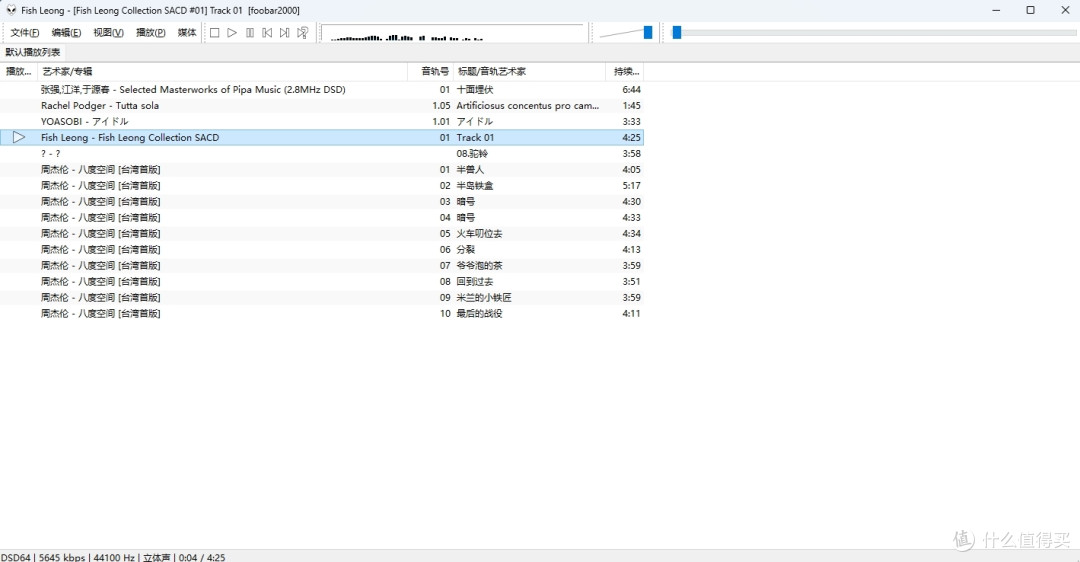Click track title 十面埋伏
The width and height of the screenshot is (1080, 562).
(x=475, y=90)
